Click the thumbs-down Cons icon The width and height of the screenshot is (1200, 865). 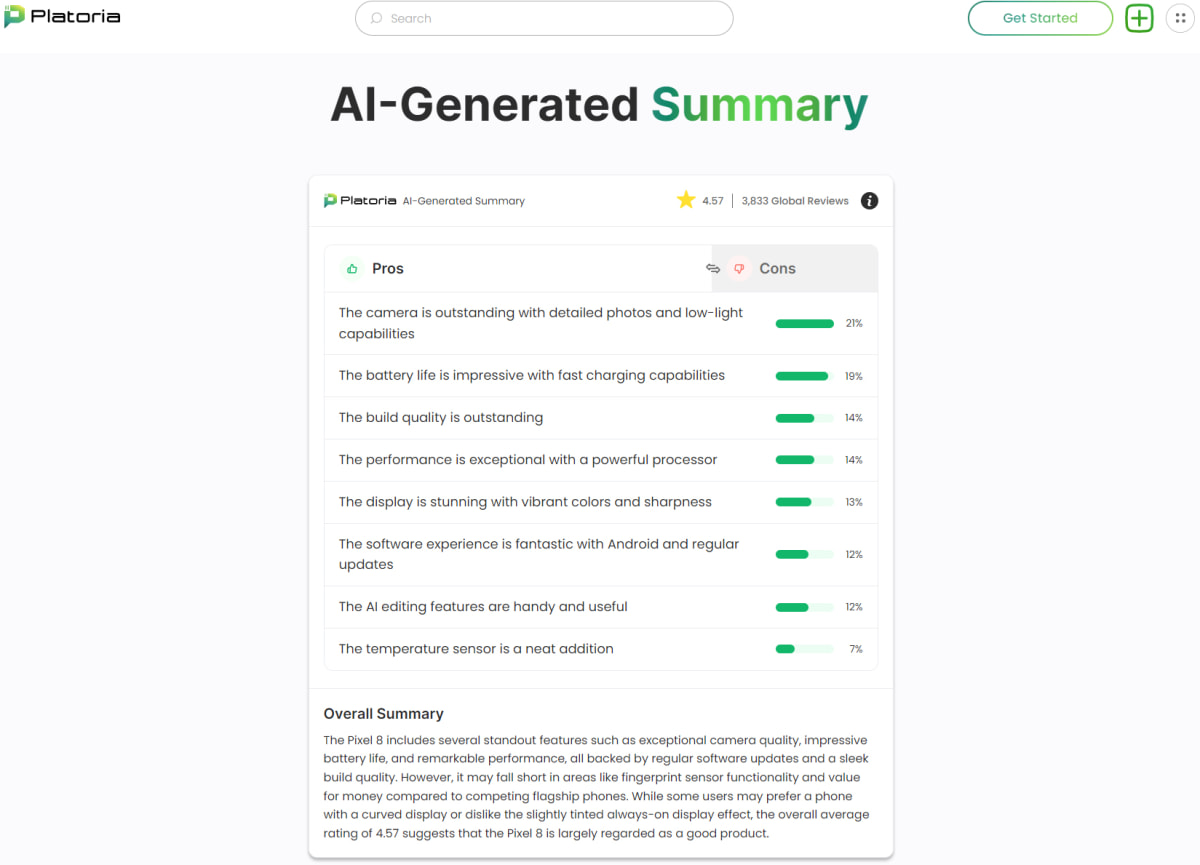click(739, 268)
